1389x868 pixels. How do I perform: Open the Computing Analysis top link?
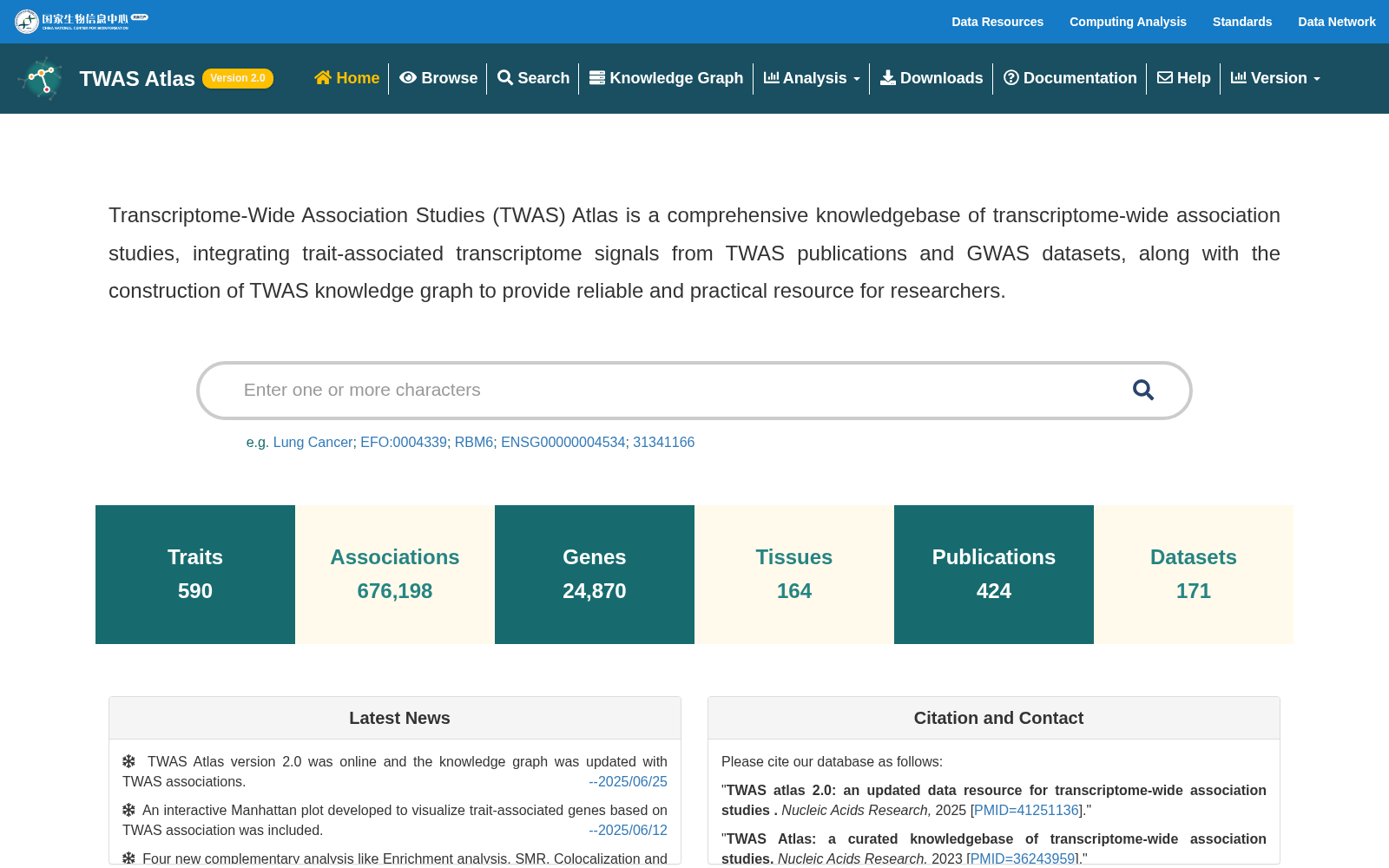(x=1128, y=22)
